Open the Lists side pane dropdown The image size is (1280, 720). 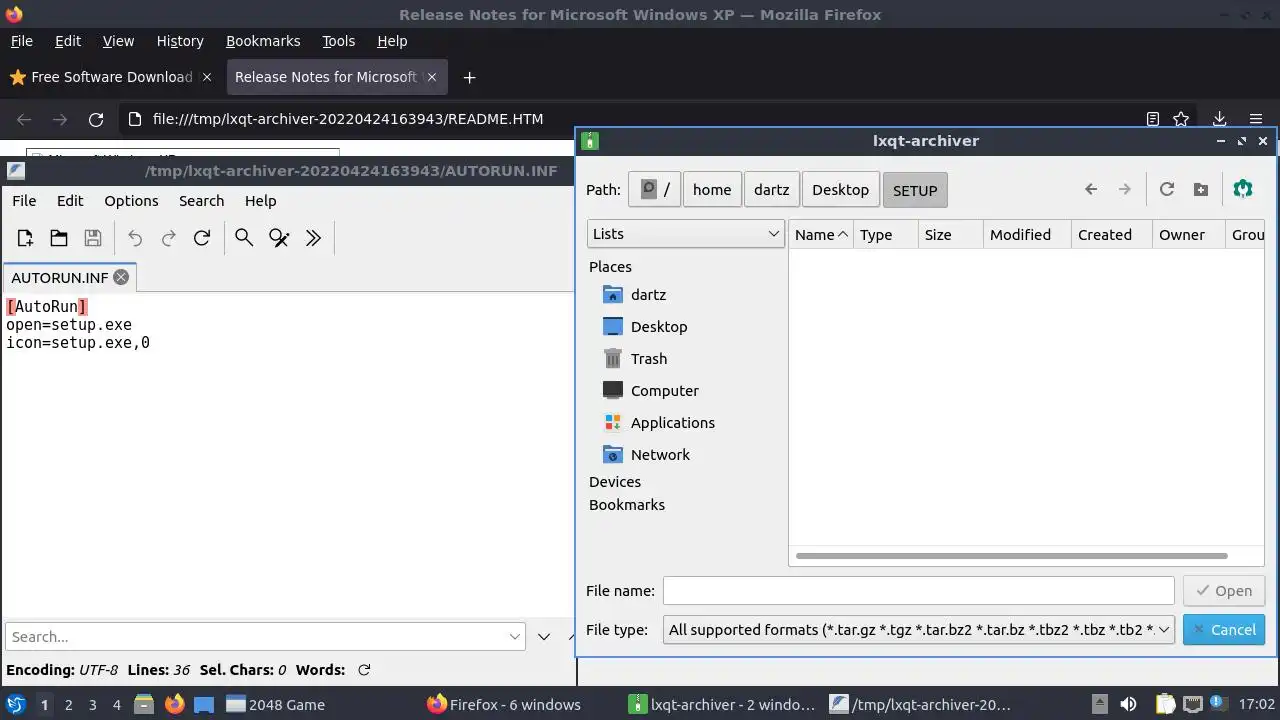(686, 234)
